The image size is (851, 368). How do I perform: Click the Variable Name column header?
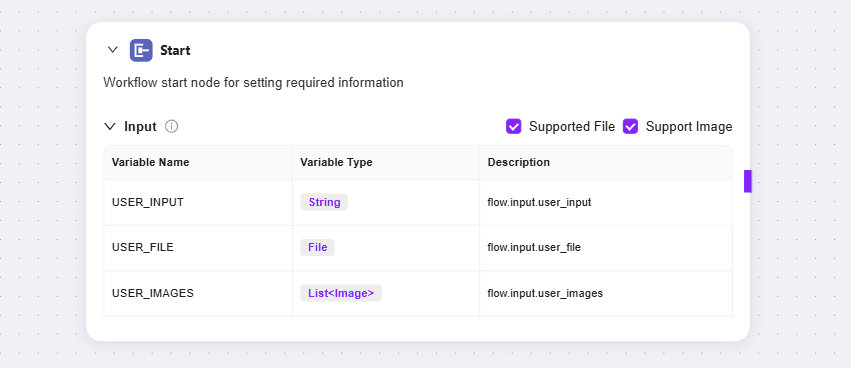[x=150, y=162]
